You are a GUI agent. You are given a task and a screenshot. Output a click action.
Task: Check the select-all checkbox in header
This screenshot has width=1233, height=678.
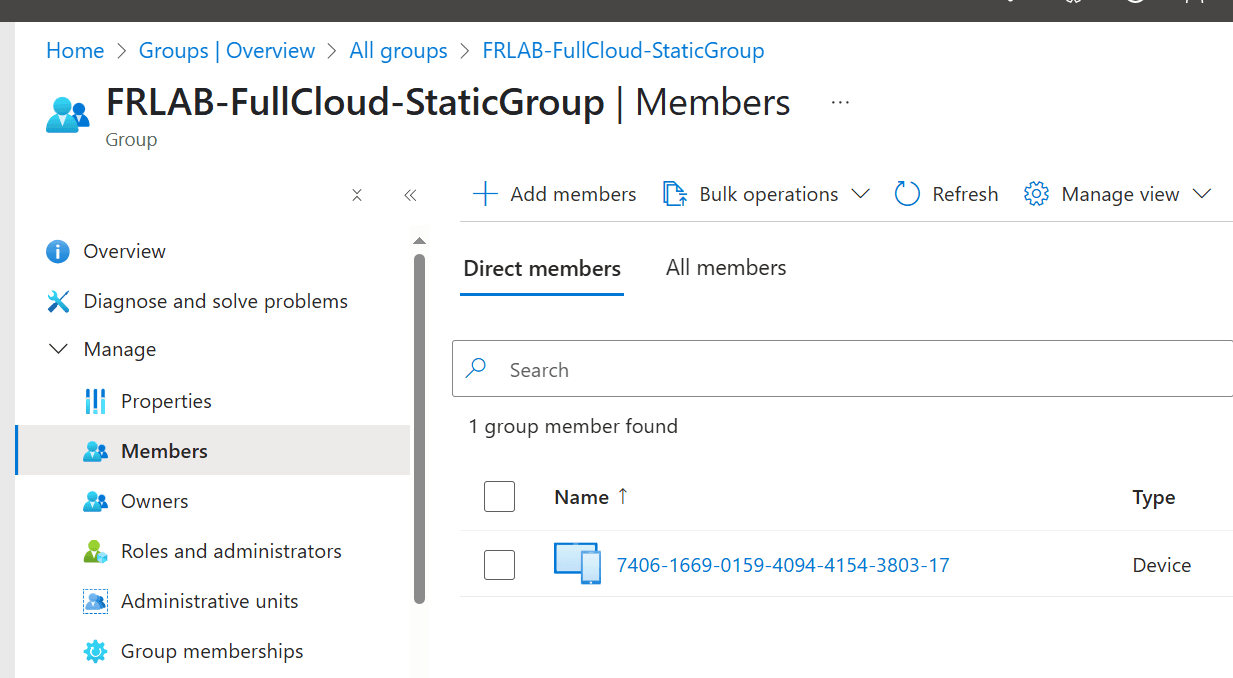(499, 497)
